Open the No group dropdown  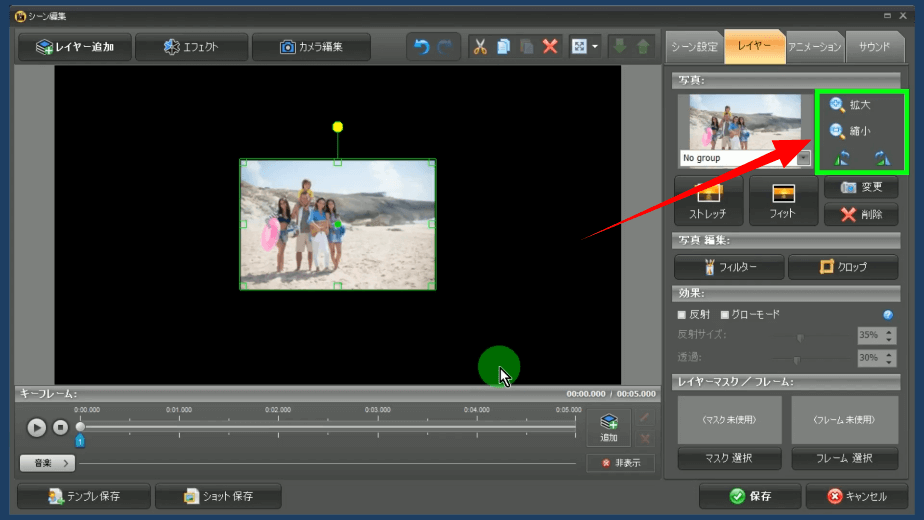pyautogui.click(x=803, y=158)
